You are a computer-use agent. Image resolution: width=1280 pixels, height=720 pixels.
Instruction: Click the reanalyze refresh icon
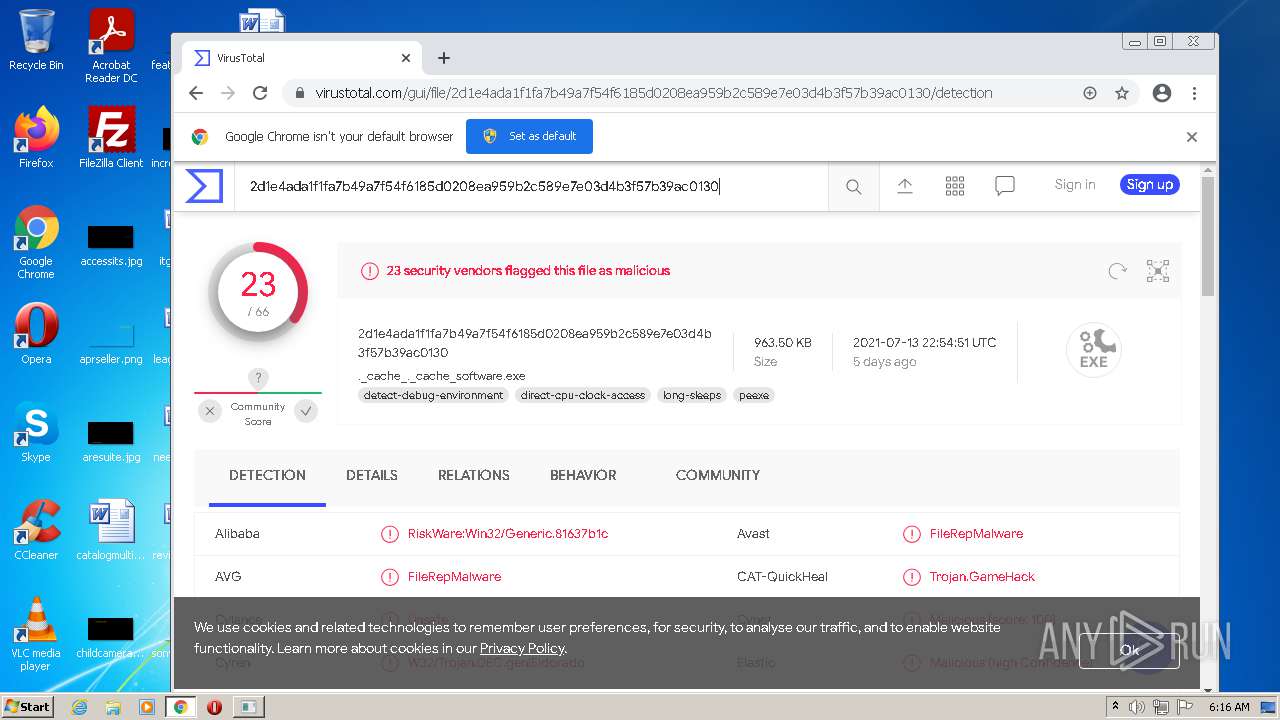[x=1118, y=271]
